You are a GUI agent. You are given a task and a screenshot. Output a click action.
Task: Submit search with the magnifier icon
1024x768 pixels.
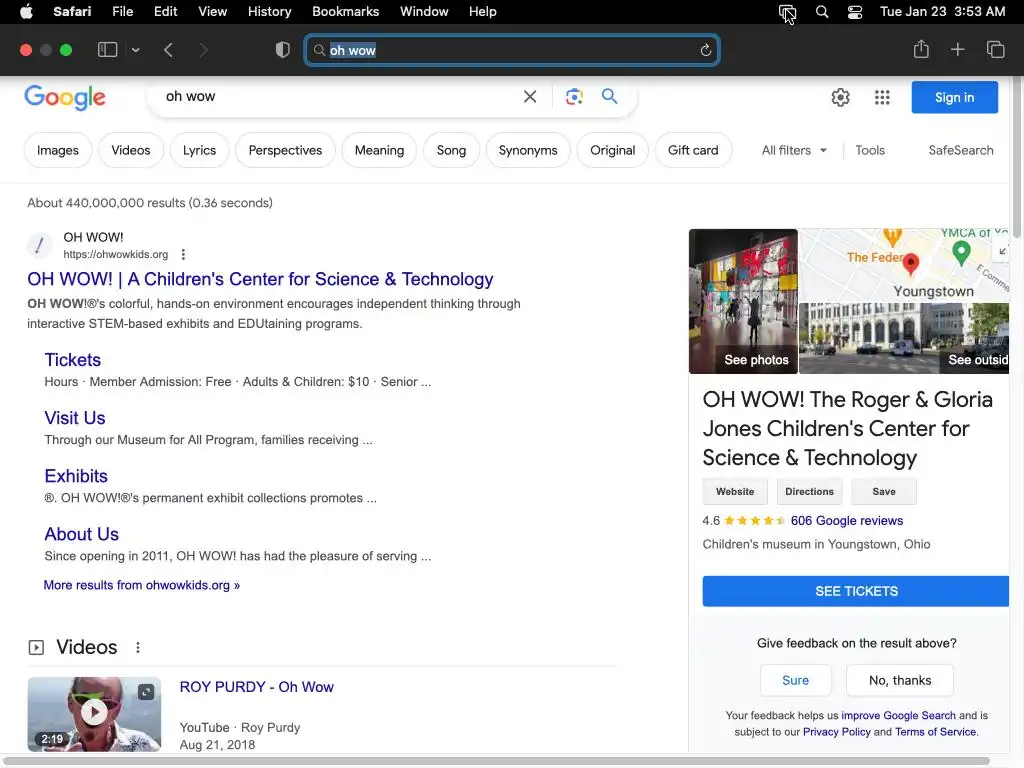(x=609, y=96)
